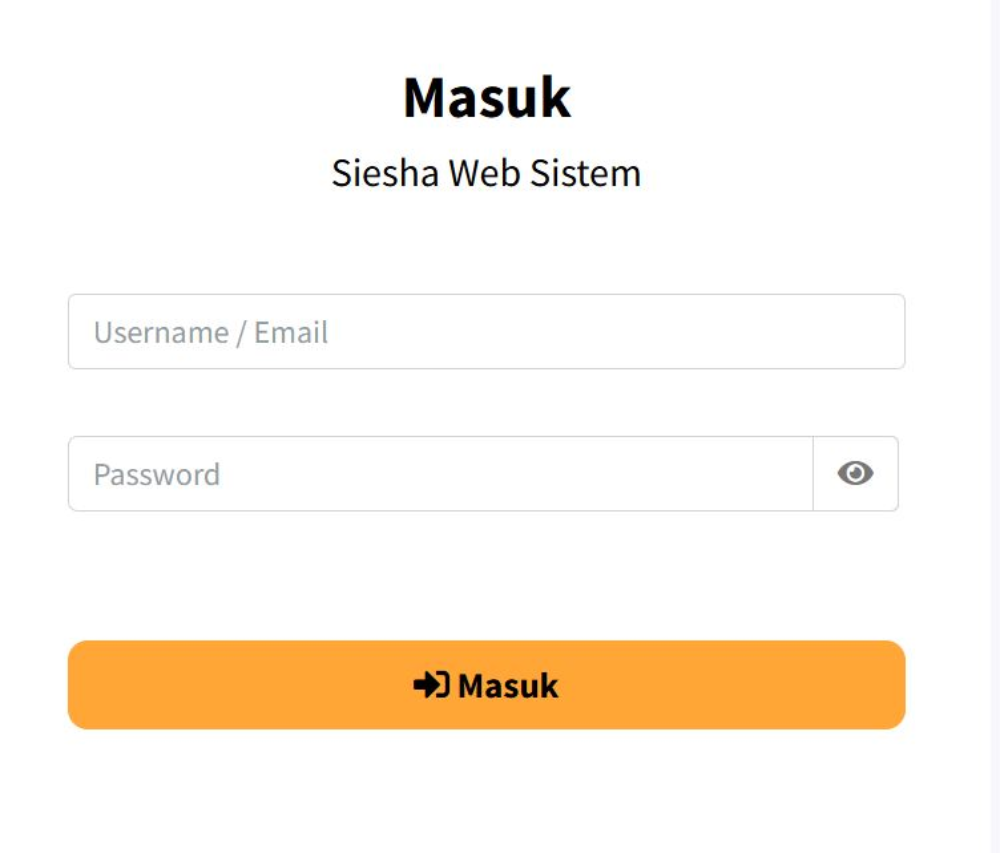Click the sign-in arrow icon on Masuk button

pyautogui.click(x=431, y=686)
